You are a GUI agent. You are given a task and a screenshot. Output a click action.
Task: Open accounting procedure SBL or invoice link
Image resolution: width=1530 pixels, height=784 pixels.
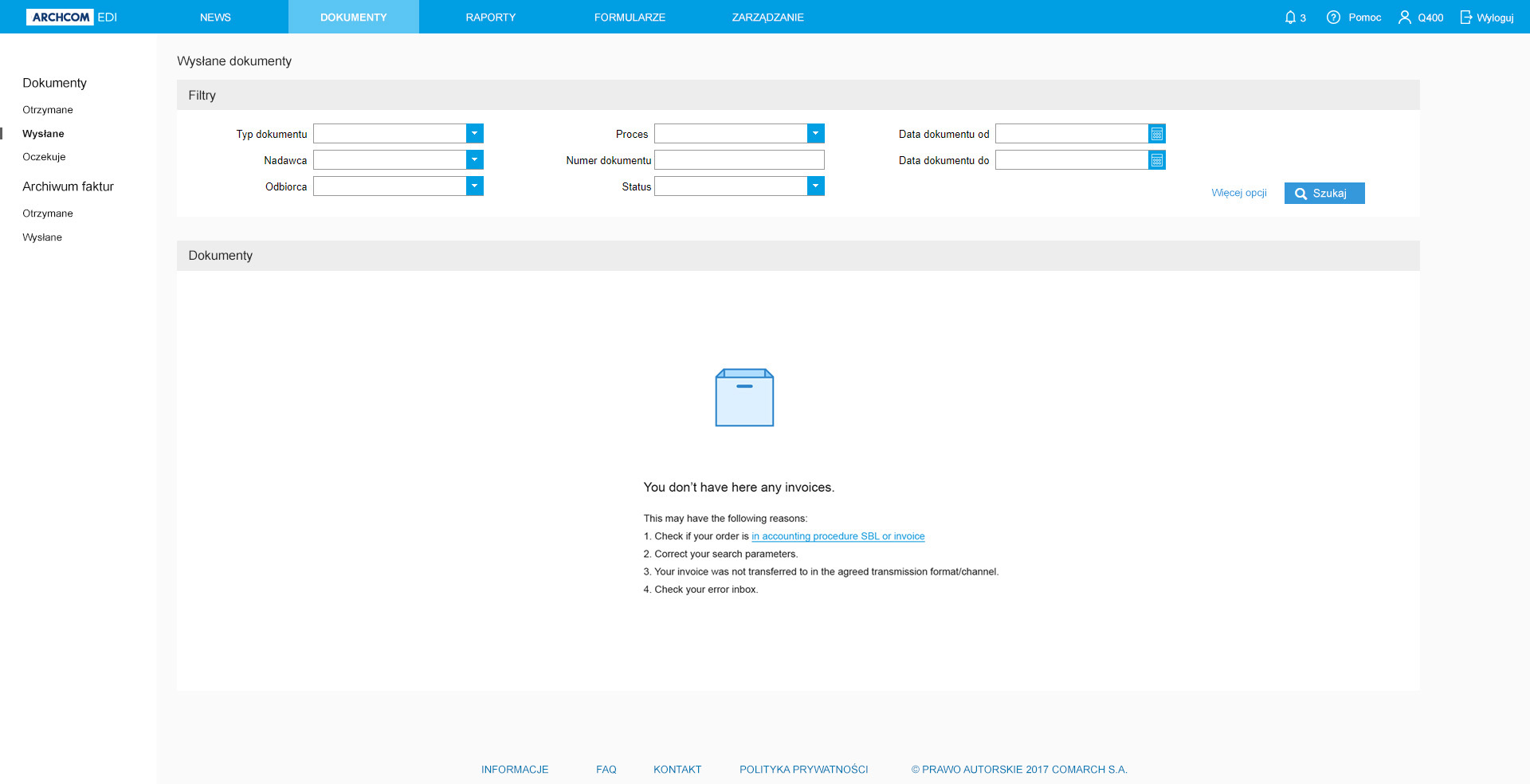[838, 536]
